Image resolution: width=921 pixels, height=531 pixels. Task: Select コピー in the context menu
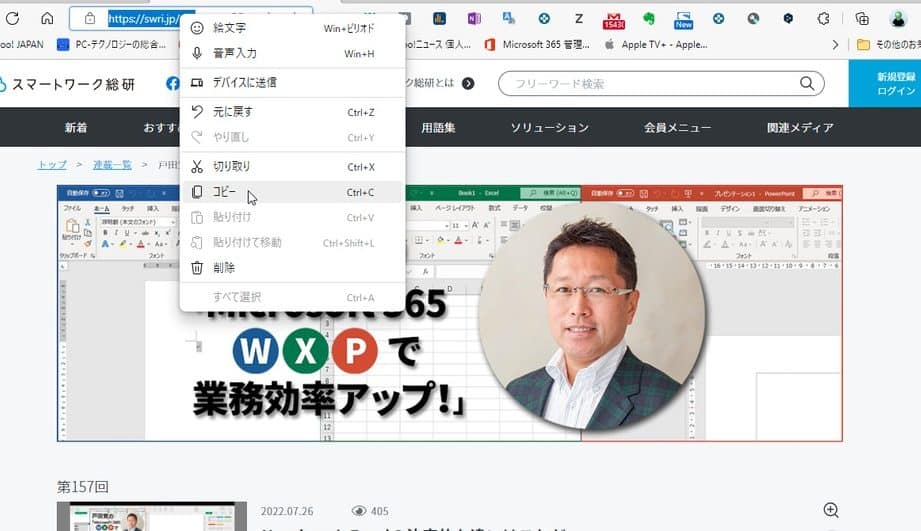coord(225,192)
